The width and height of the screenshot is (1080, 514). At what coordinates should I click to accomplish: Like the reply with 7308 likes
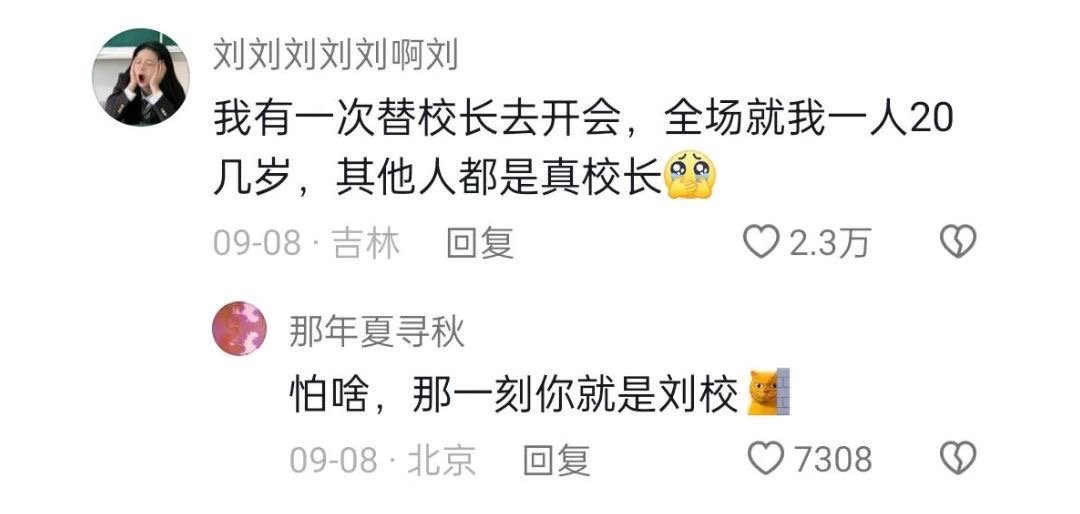[766, 458]
